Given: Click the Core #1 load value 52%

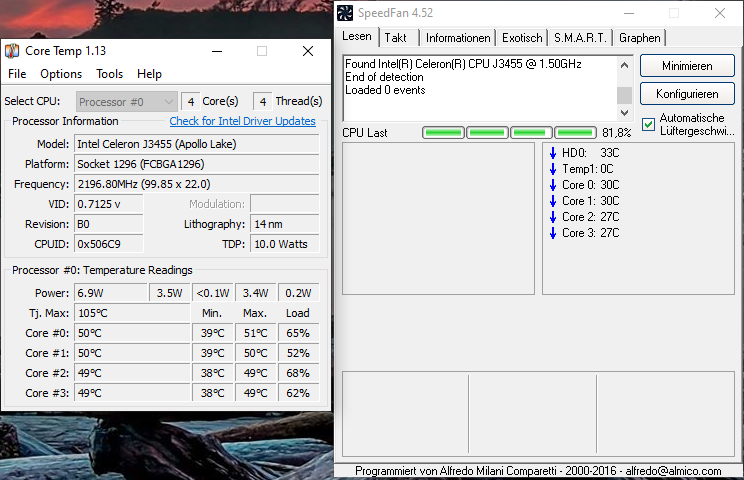Looking at the screenshot, I should 298,353.
